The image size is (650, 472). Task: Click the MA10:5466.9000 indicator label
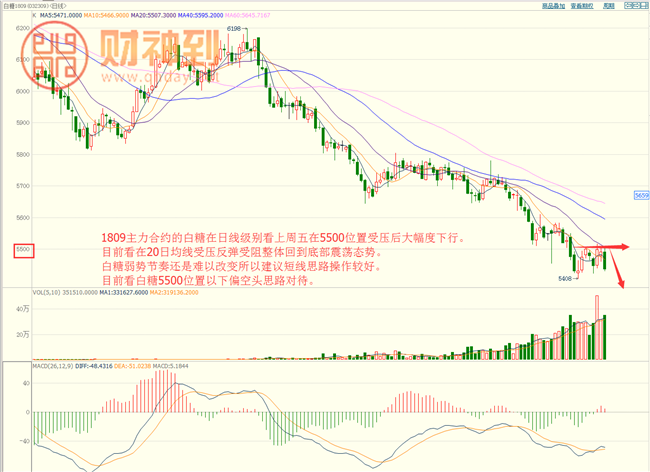click(x=106, y=15)
